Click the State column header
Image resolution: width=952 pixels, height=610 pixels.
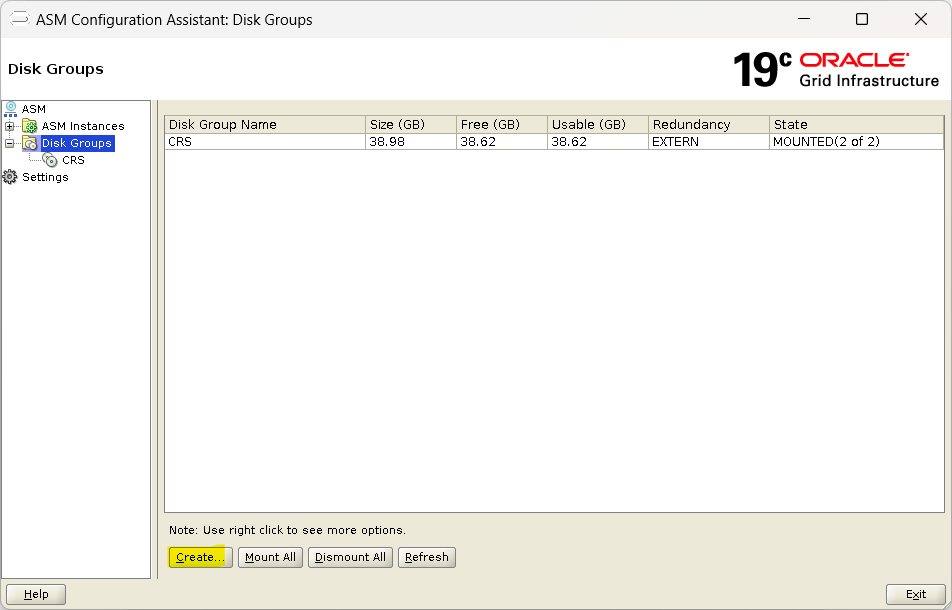click(857, 124)
